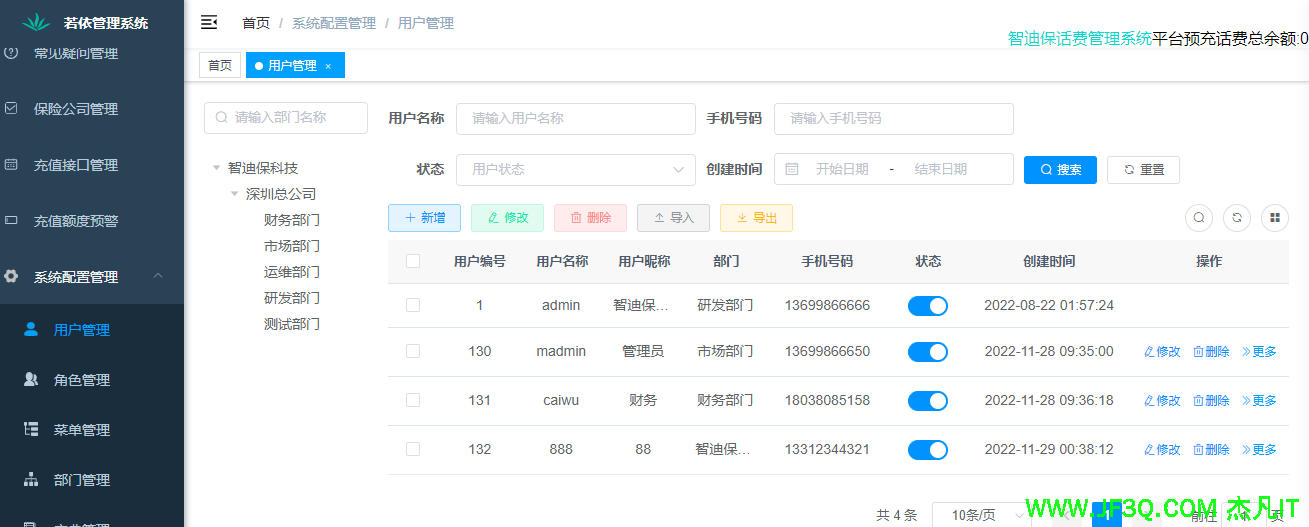
Task: Open 部门管理 in the sidebar
Action: tap(81, 480)
